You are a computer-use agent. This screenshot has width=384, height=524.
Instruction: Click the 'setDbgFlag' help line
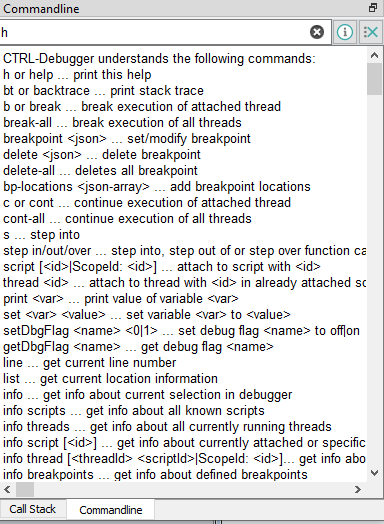click(181, 331)
